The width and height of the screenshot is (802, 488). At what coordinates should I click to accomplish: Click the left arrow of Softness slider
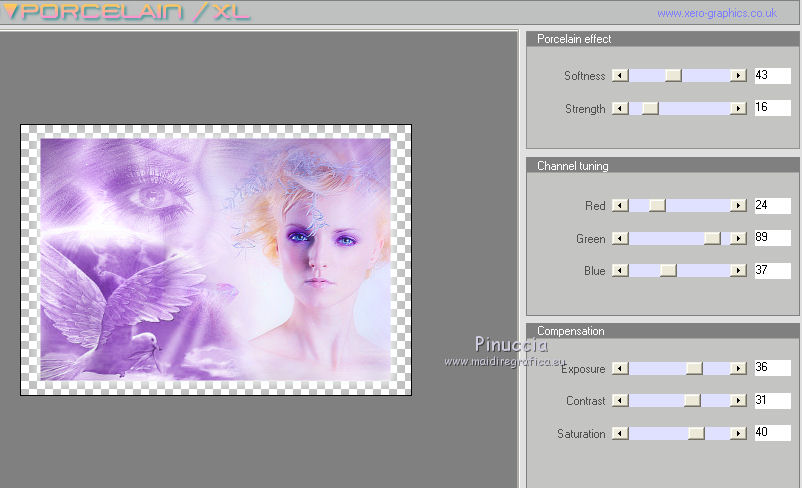pyautogui.click(x=620, y=76)
